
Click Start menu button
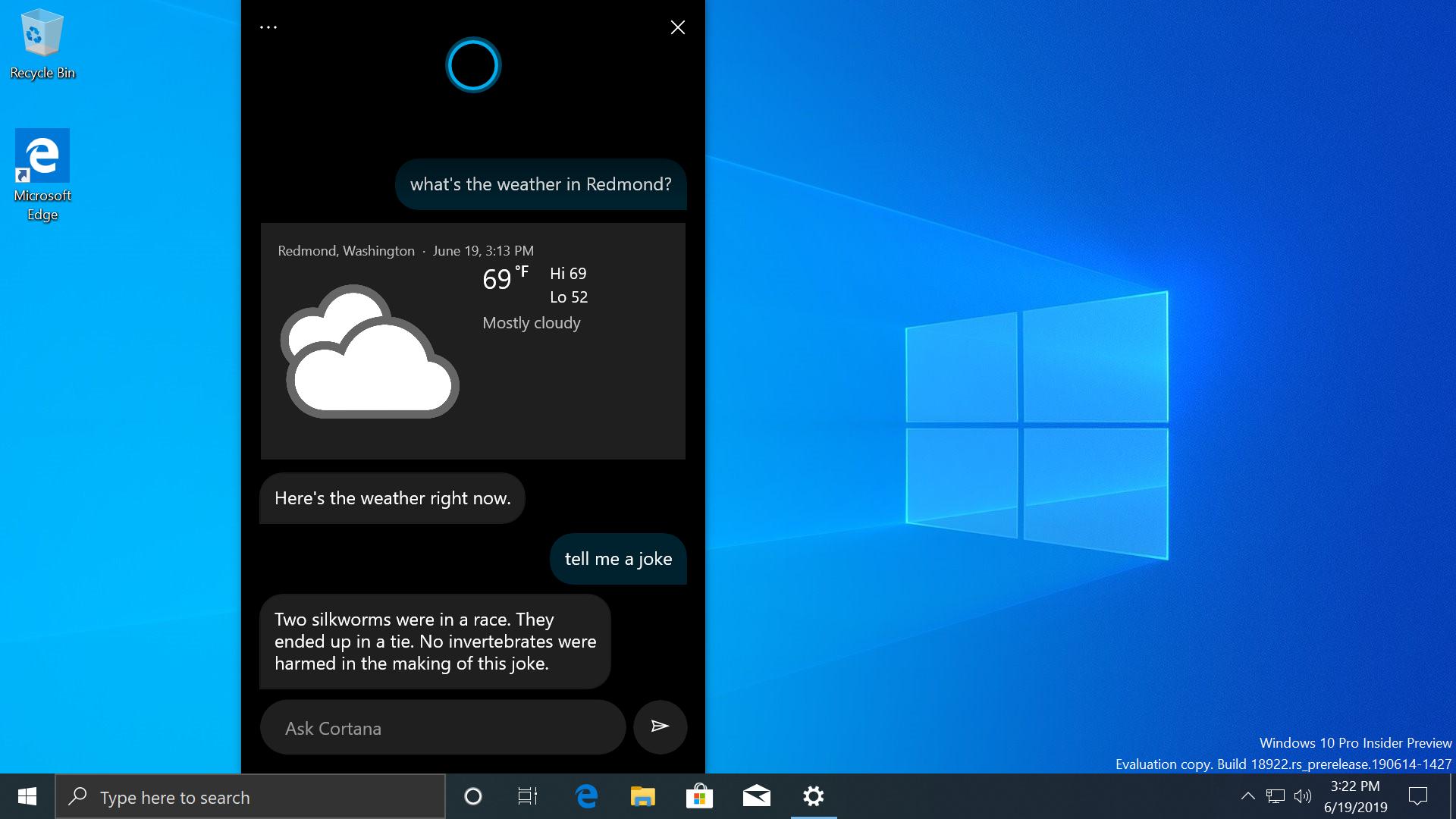(27, 797)
